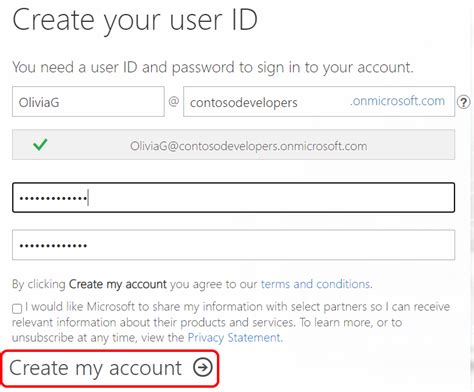Open the terms and conditions link
This screenshot has height=392, width=474.
(x=315, y=284)
